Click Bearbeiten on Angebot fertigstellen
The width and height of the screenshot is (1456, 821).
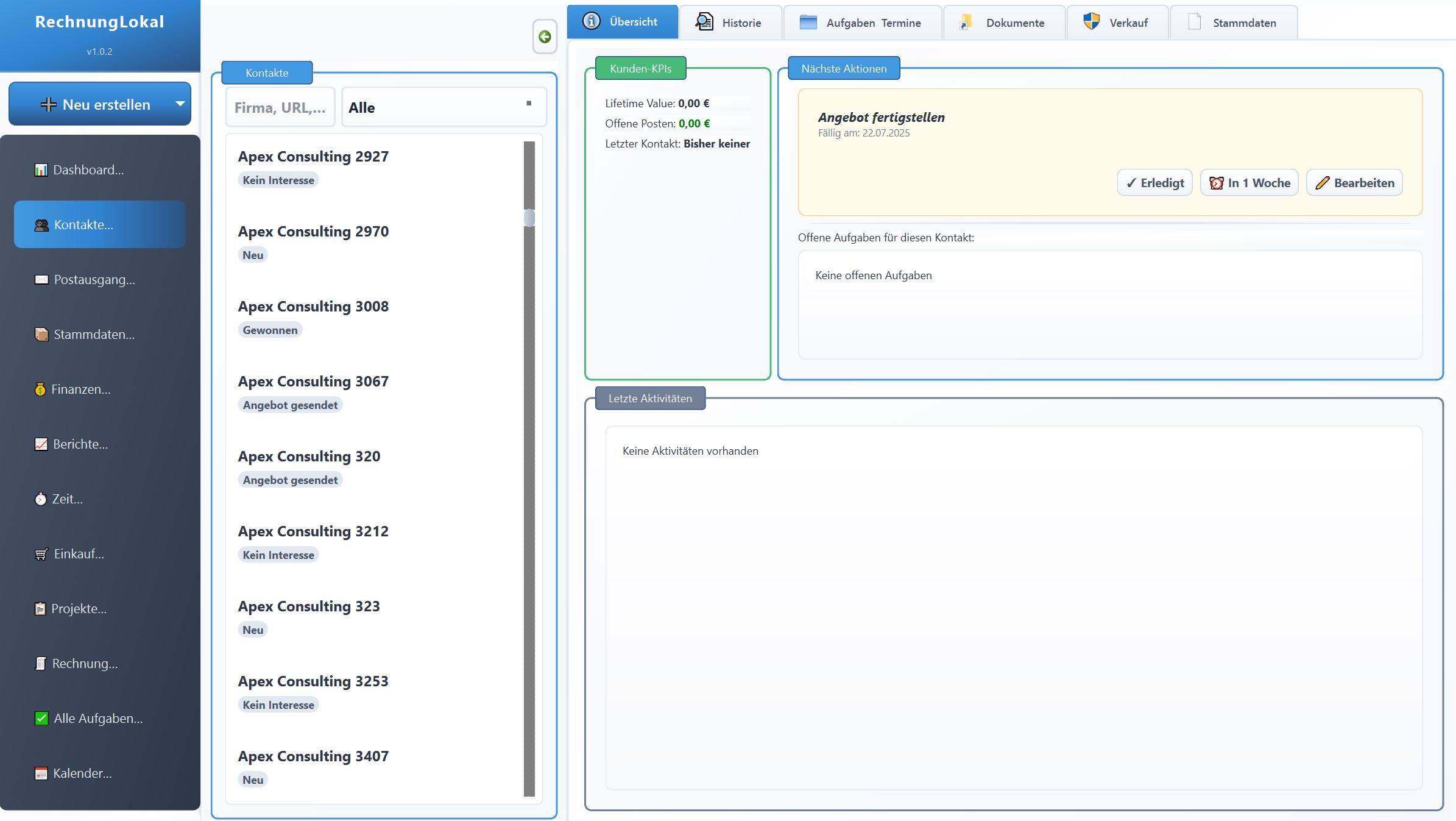click(1354, 182)
